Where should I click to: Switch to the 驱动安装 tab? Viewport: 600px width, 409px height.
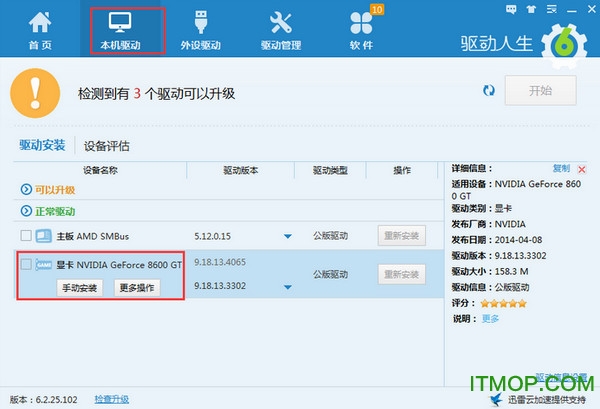tap(42, 145)
